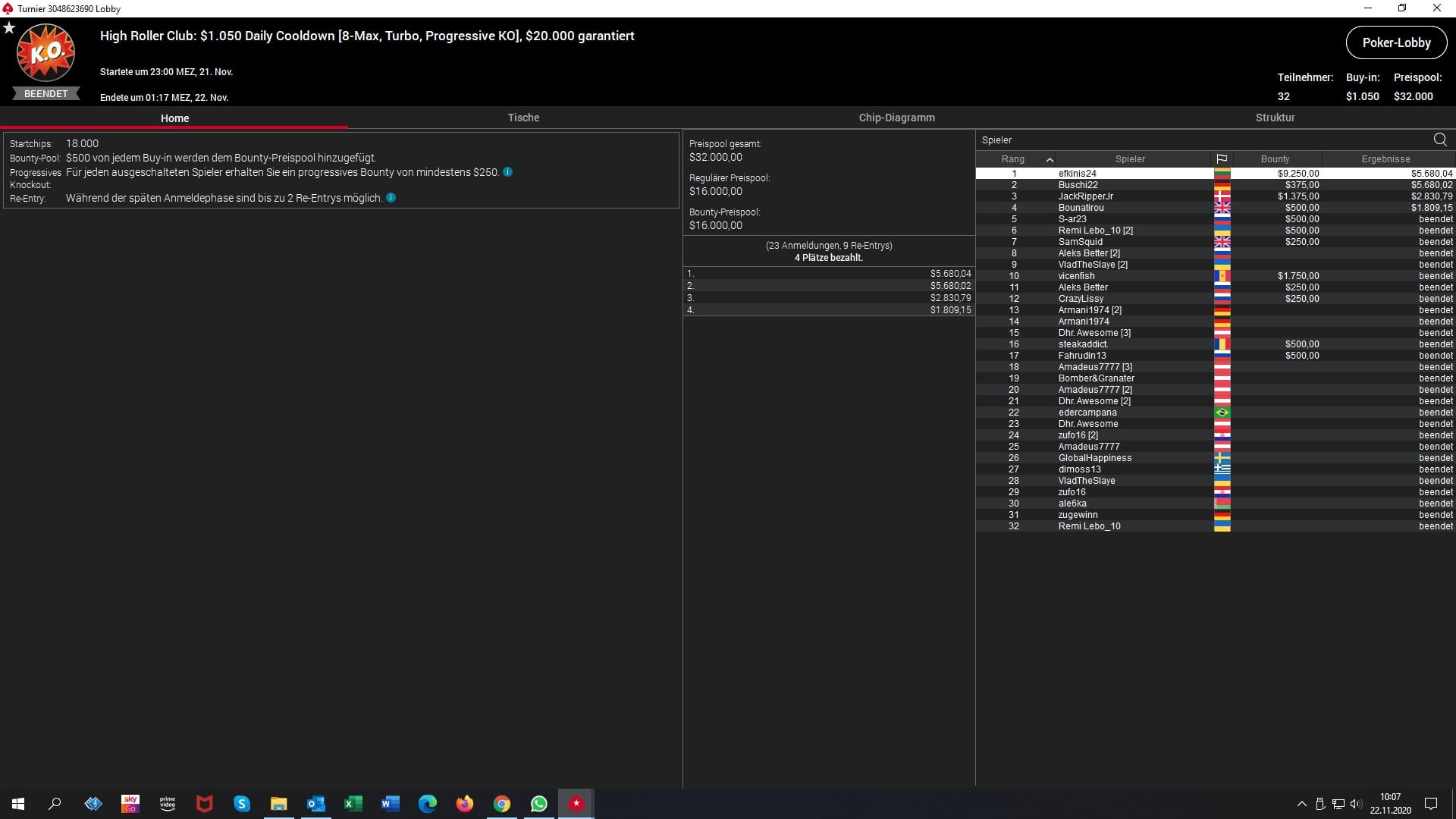Open info icon next to Progressives Knockout
The width and height of the screenshot is (1456, 819).
[x=507, y=172]
